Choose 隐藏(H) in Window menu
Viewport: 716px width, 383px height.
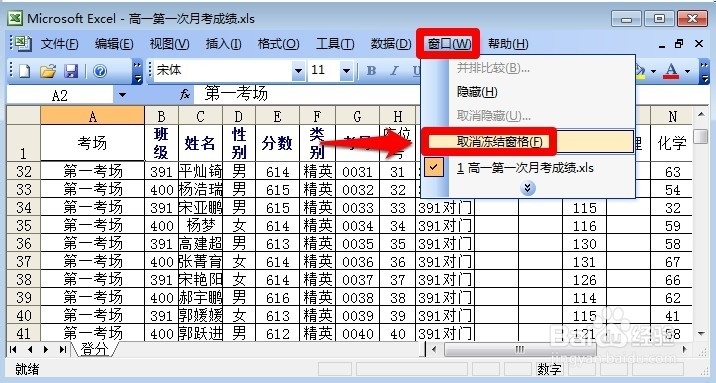pos(527,92)
